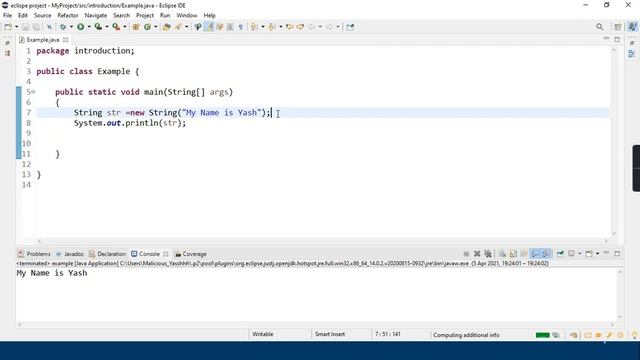
Task: Open the Window menu
Action: [x=187, y=16]
